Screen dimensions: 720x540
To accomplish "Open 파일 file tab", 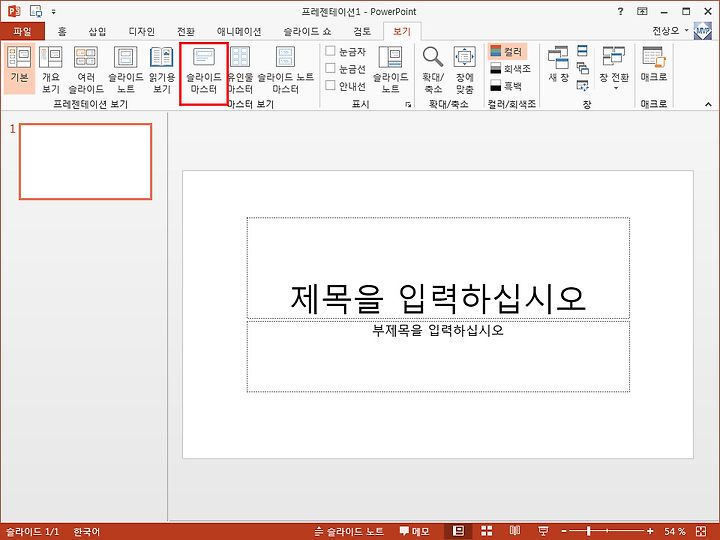I will click(x=22, y=31).
